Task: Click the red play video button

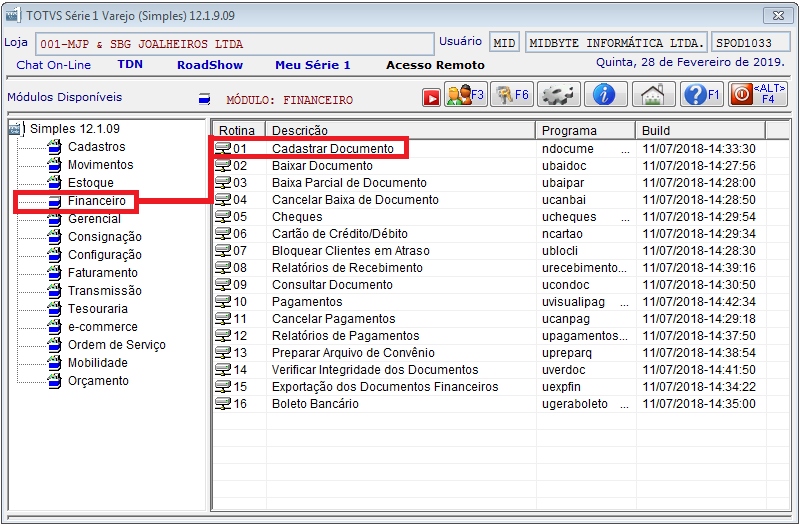Action: coord(431,97)
